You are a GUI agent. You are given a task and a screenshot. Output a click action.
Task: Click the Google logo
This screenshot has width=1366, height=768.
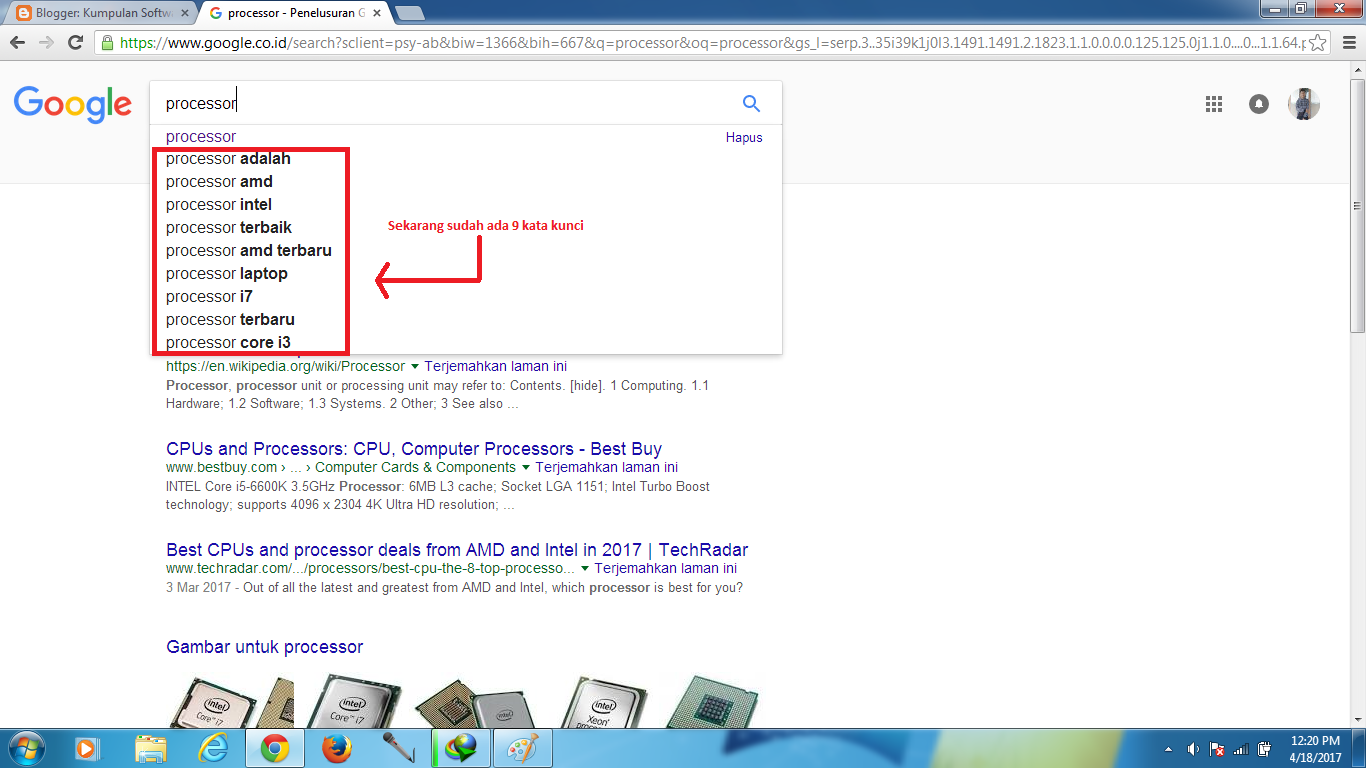72,105
